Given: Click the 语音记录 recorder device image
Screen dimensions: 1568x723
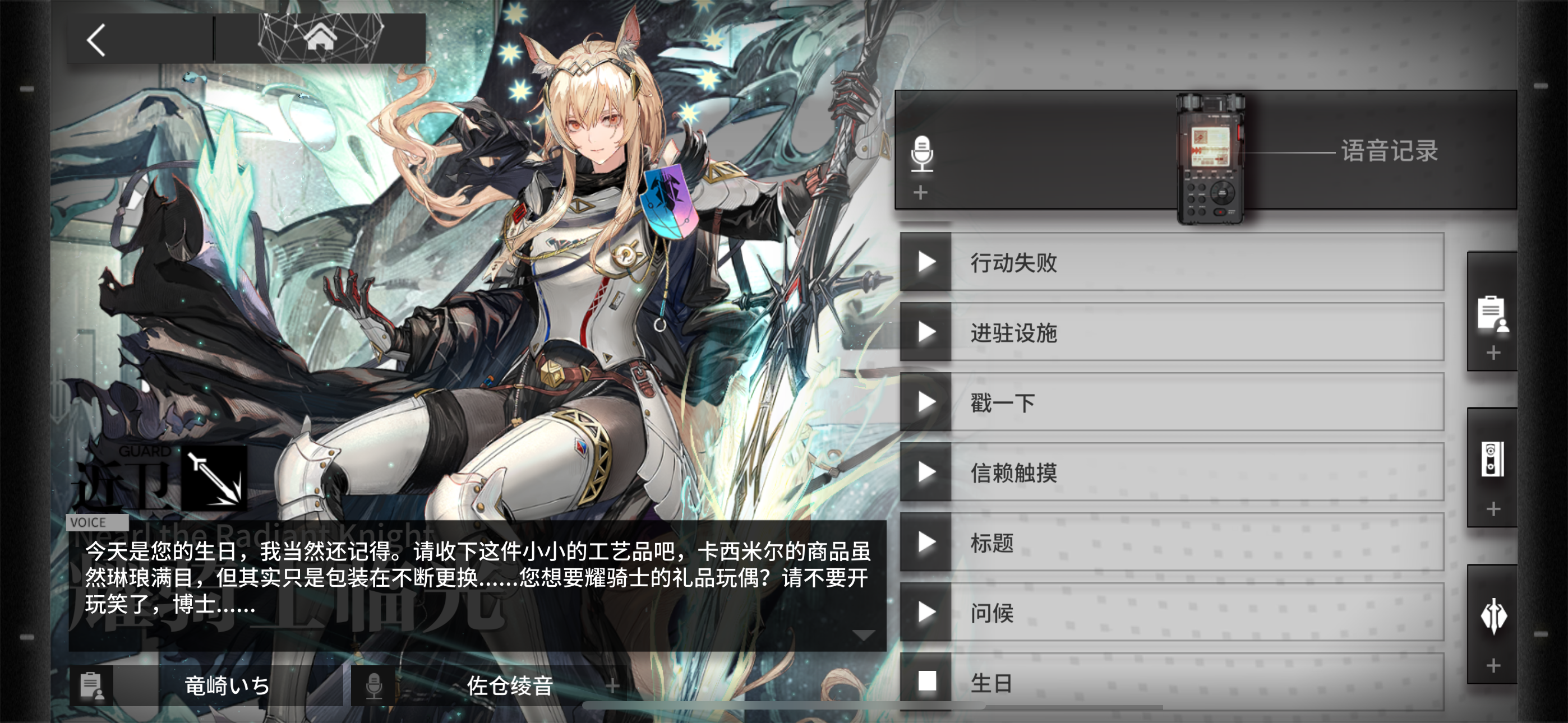Looking at the screenshot, I should tap(1210, 158).
